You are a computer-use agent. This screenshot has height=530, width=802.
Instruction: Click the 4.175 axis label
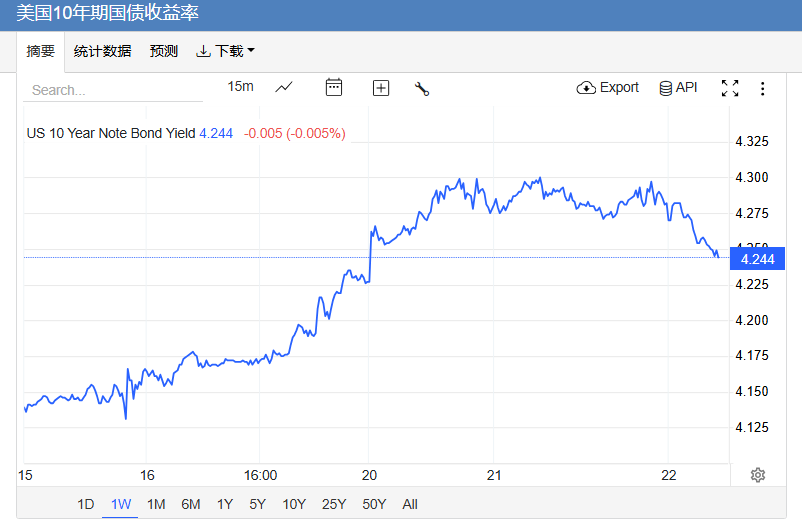point(751,356)
